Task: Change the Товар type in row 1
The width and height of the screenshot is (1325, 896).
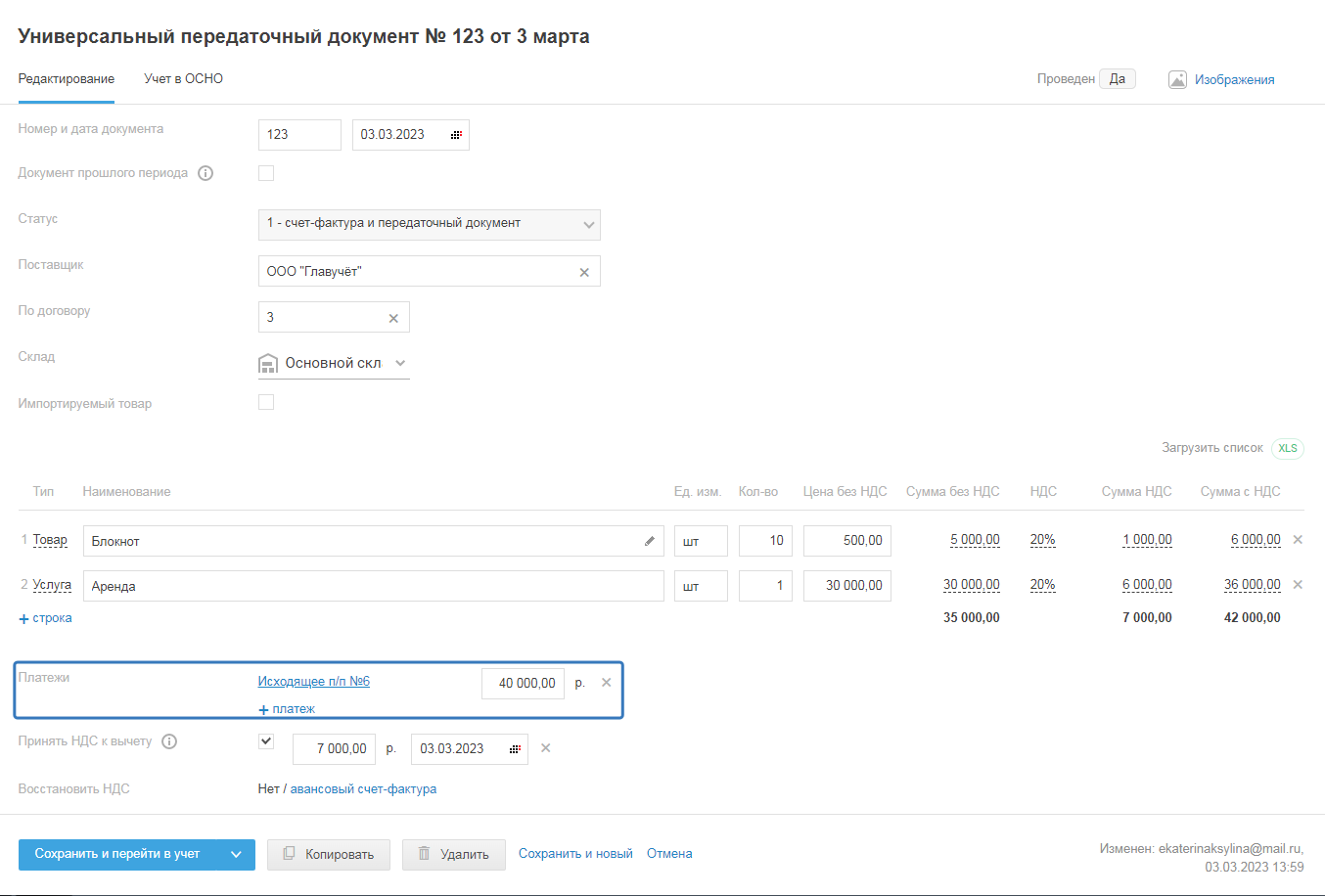Action: click(x=50, y=540)
